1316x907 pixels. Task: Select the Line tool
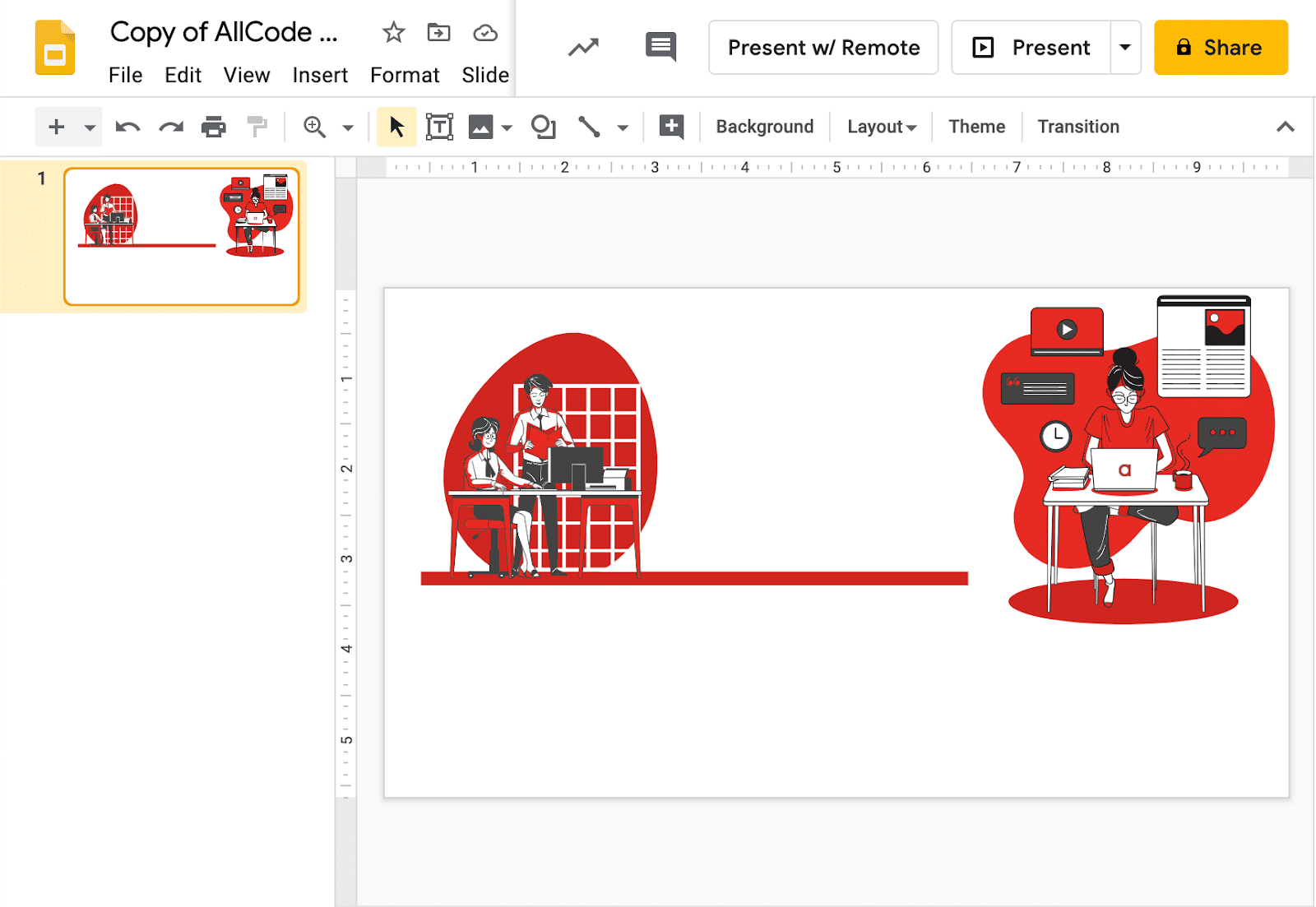coord(591,127)
